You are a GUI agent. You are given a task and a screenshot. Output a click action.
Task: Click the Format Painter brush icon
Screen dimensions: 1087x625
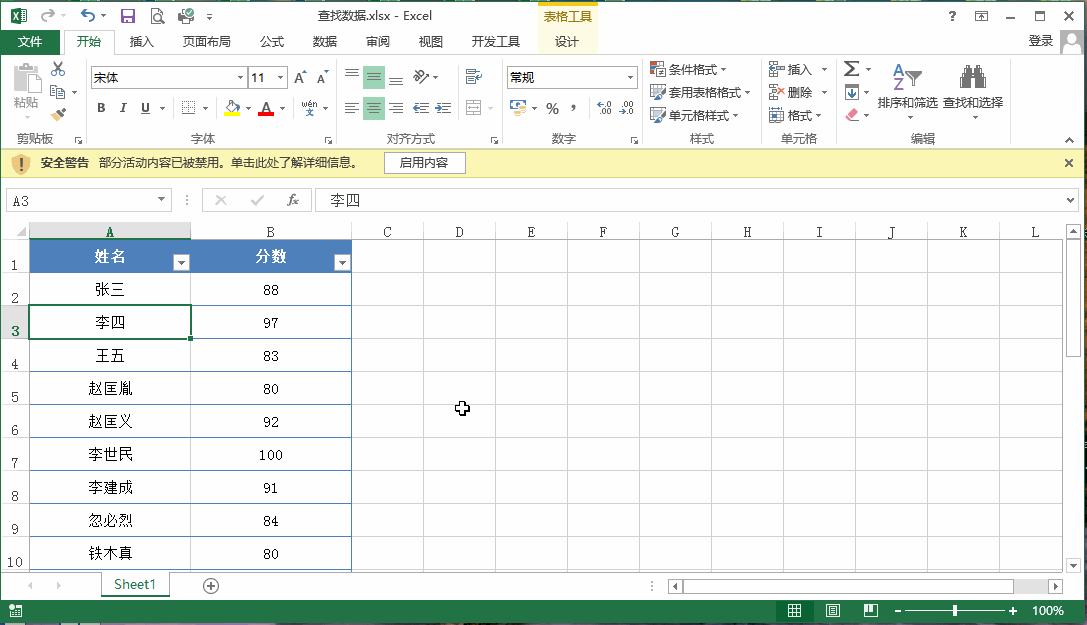[x=58, y=115]
